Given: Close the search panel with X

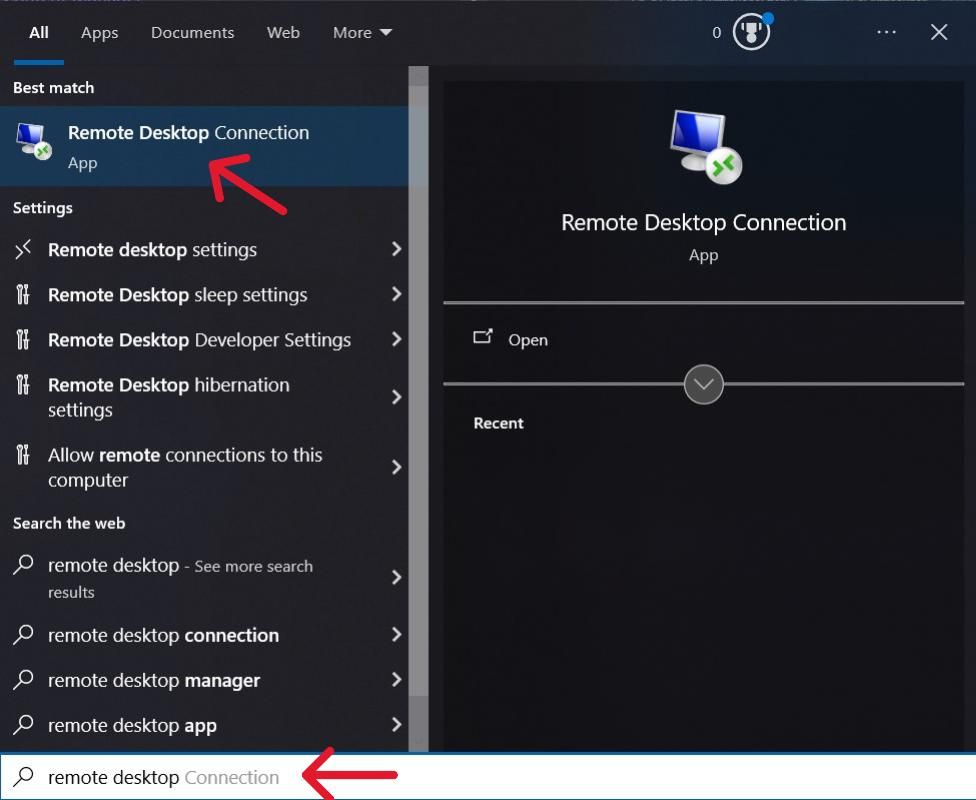Looking at the screenshot, I should [x=939, y=32].
